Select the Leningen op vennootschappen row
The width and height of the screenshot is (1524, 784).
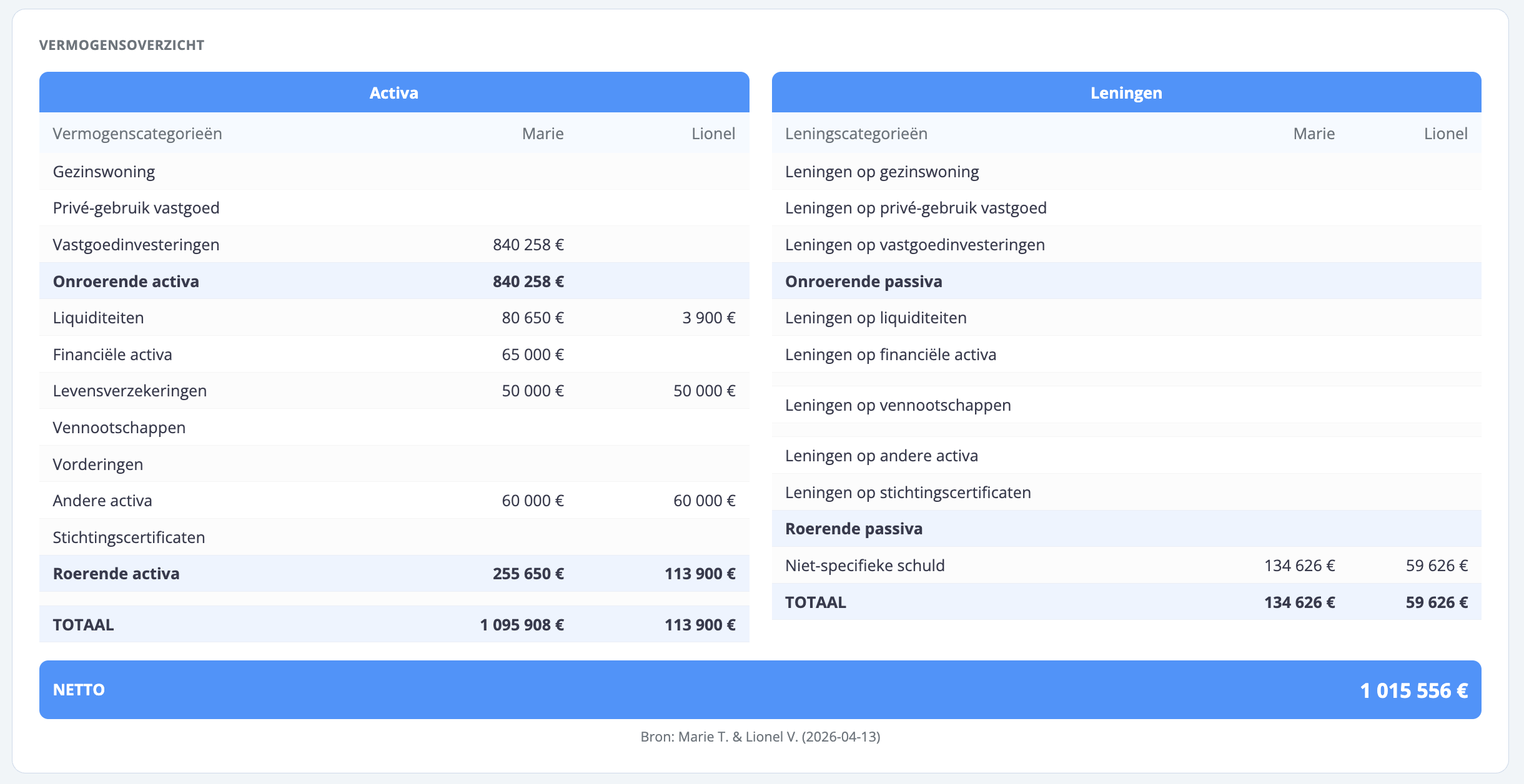click(898, 405)
